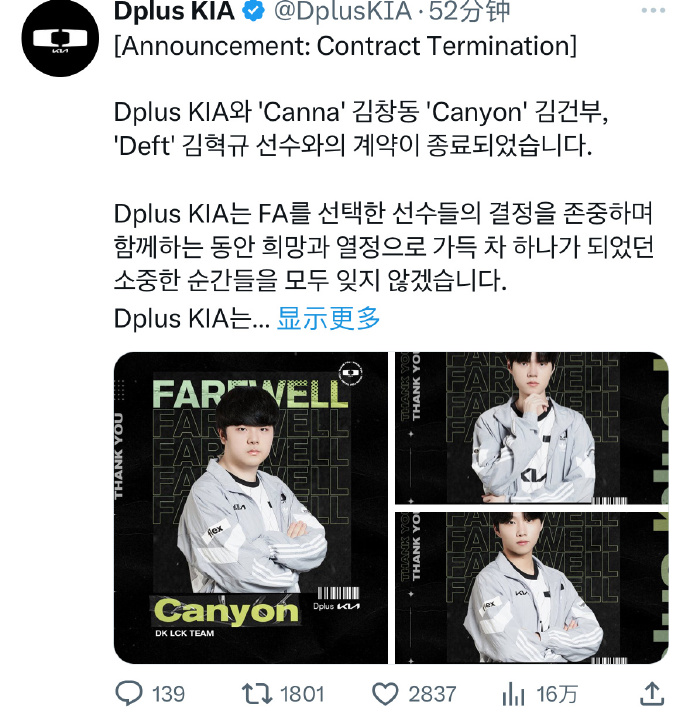Click the share upload icon
This screenshot has width=690, height=718.
click(652, 694)
